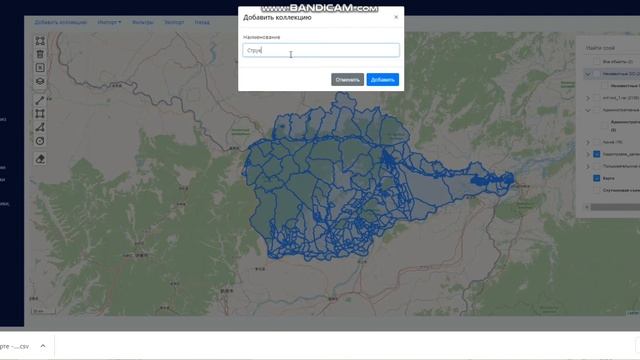This screenshot has width=640, height=360.
Task: Click the Наименование text input field
Action: click(321, 50)
